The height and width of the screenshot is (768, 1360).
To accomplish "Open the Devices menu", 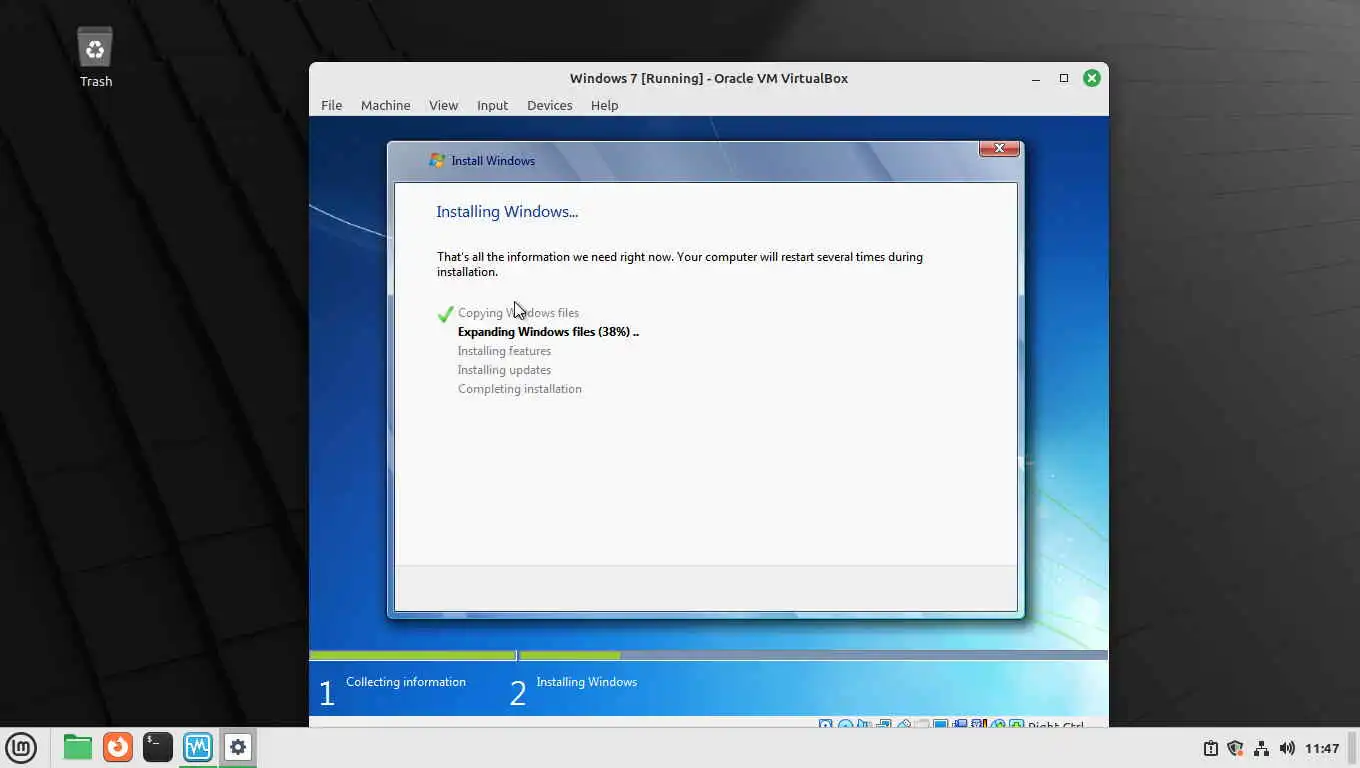I will point(549,105).
